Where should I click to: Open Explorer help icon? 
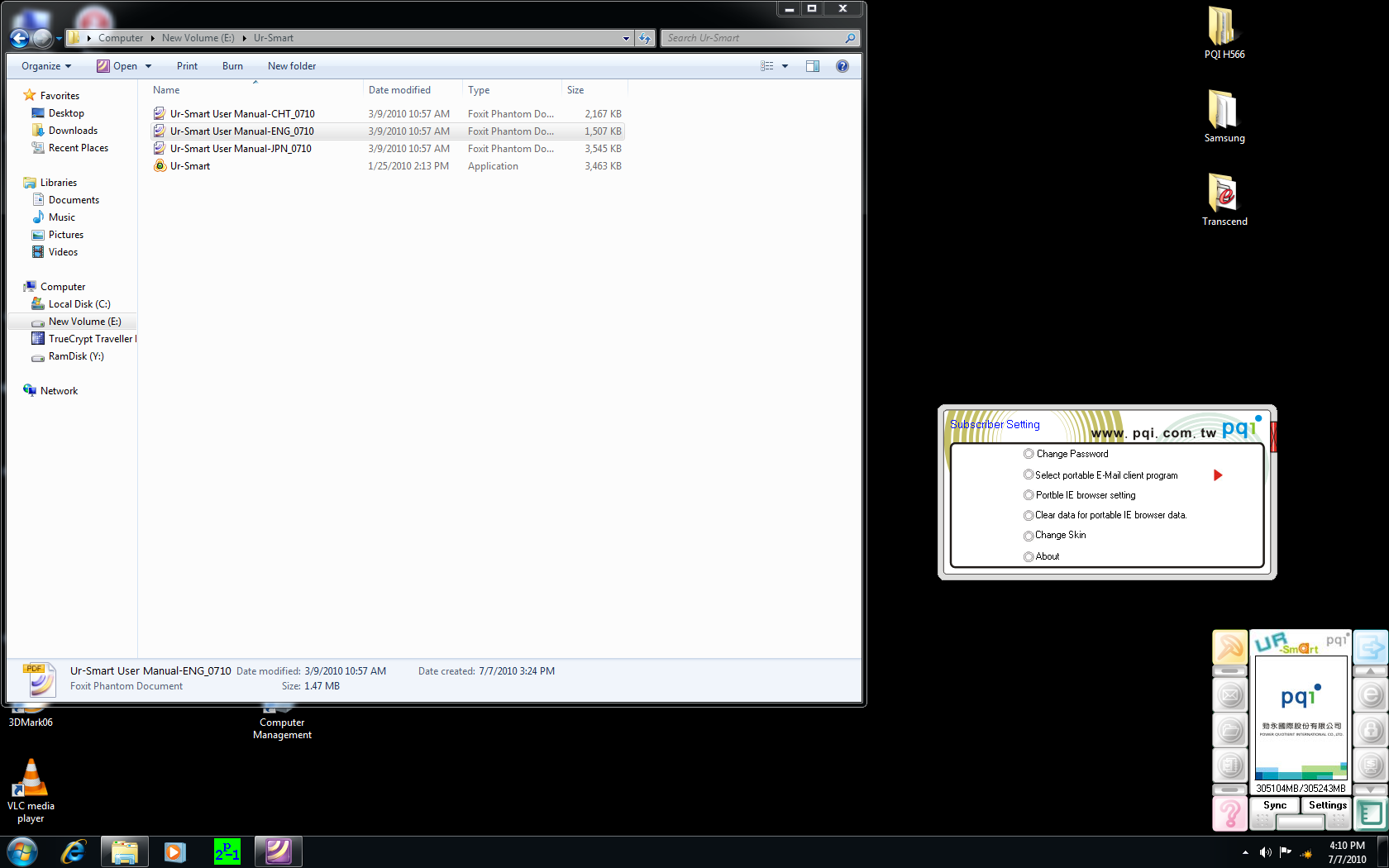pyautogui.click(x=842, y=66)
